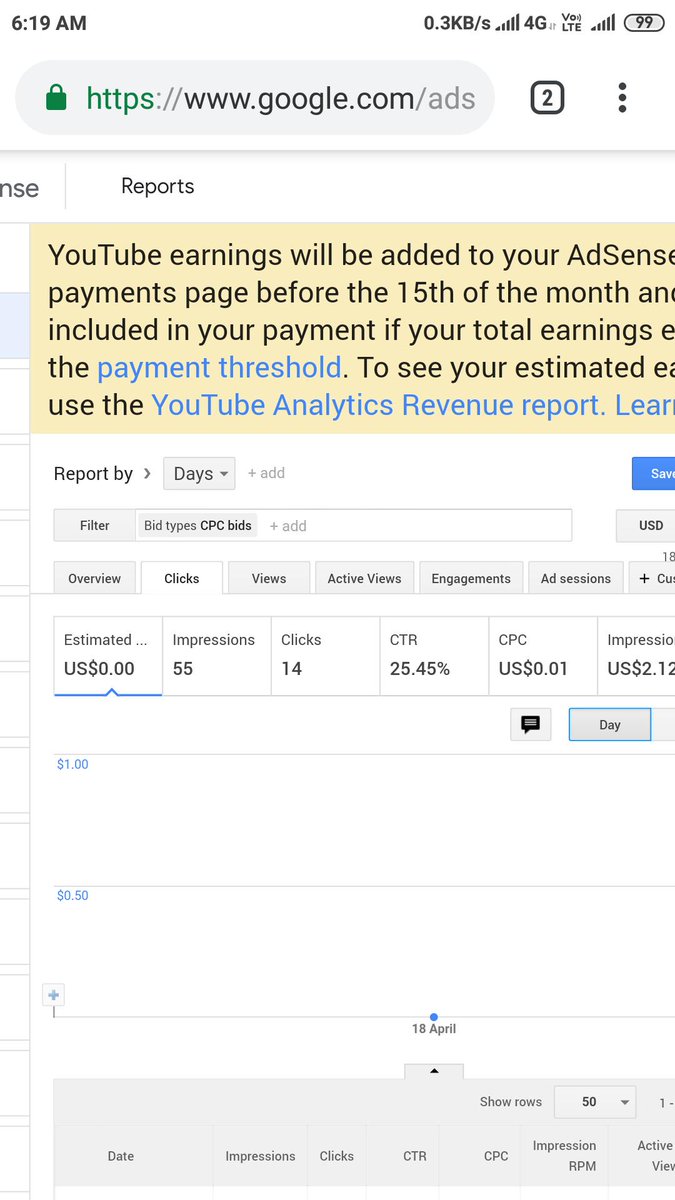Click the chevron next to Report by

pos(148,473)
